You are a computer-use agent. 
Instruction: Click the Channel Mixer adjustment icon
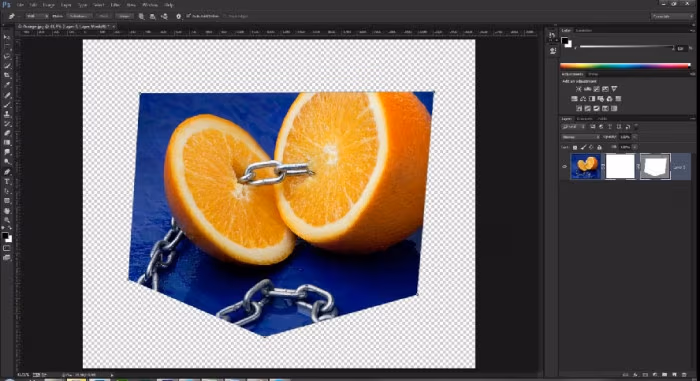pos(609,99)
